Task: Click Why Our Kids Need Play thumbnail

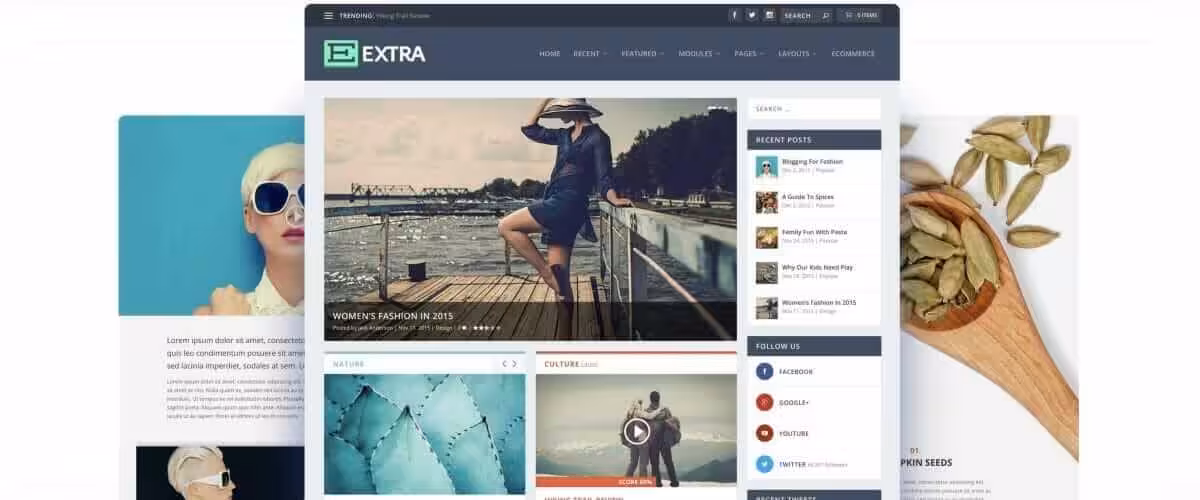Action: [766, 272]
